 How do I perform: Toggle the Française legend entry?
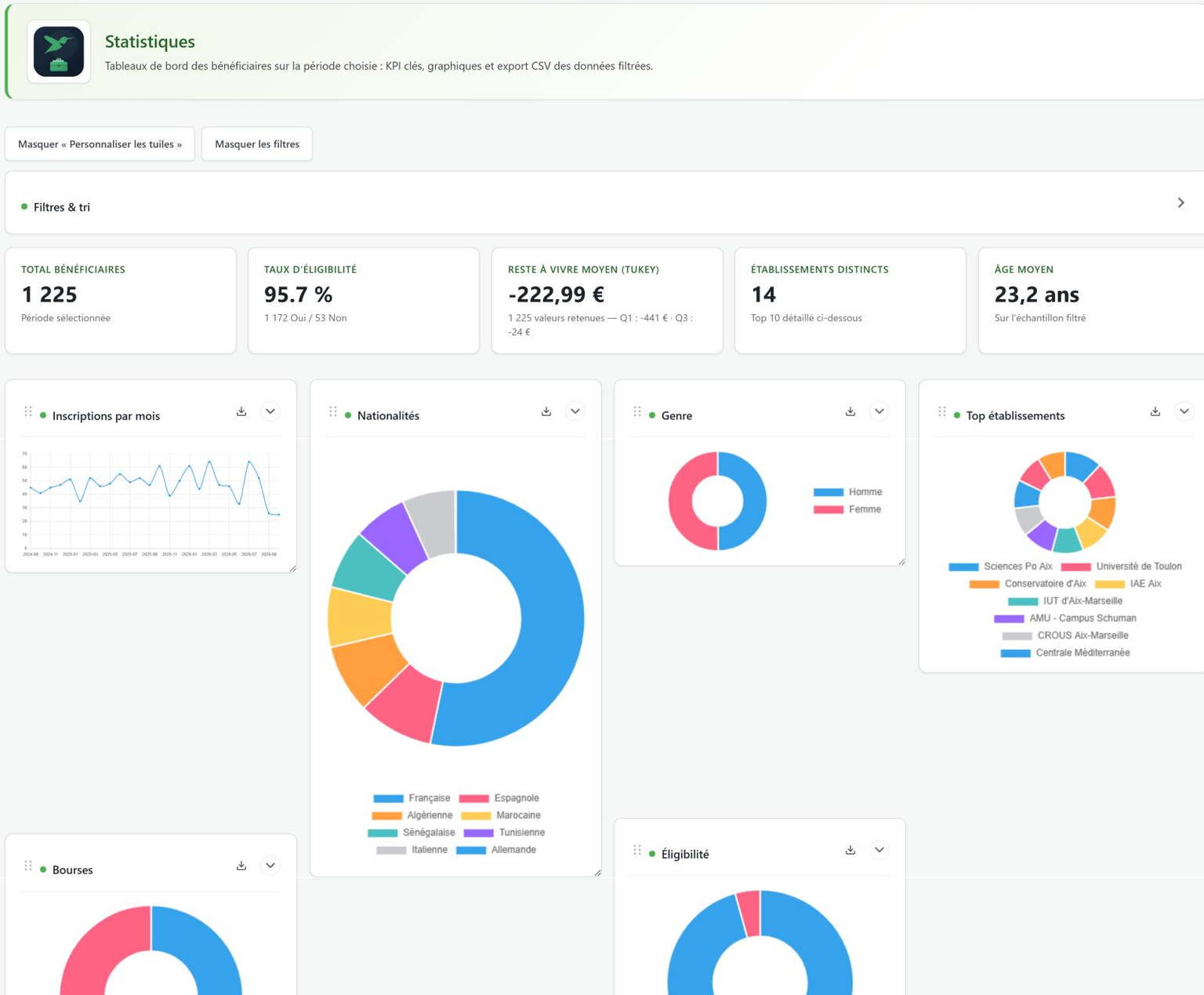tap(412, 798)
